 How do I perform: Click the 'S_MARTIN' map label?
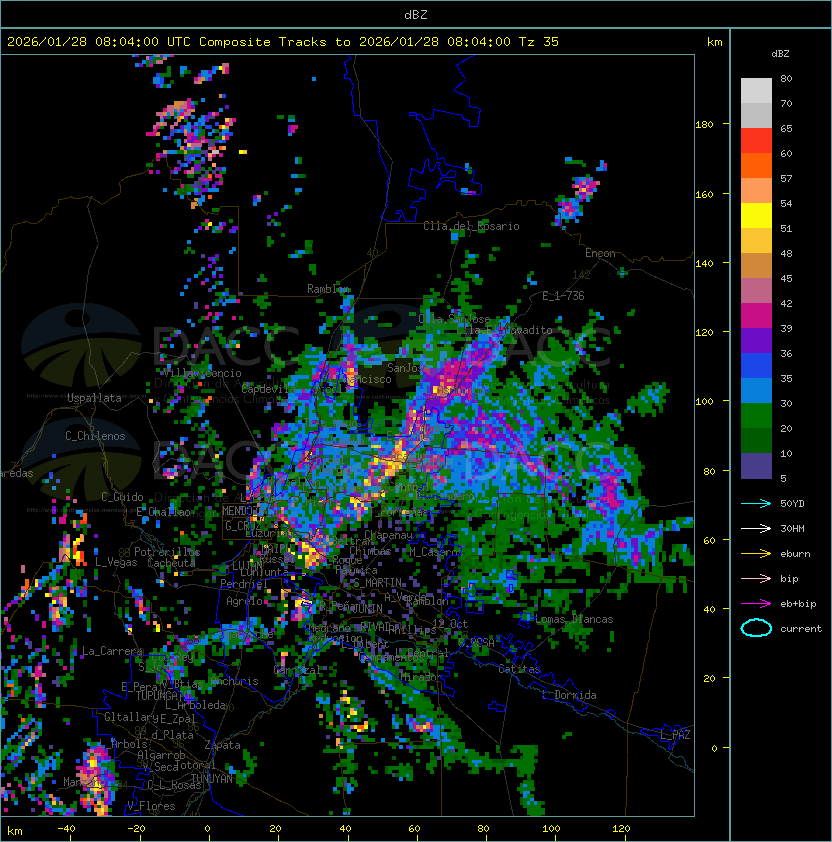point(377,583)
